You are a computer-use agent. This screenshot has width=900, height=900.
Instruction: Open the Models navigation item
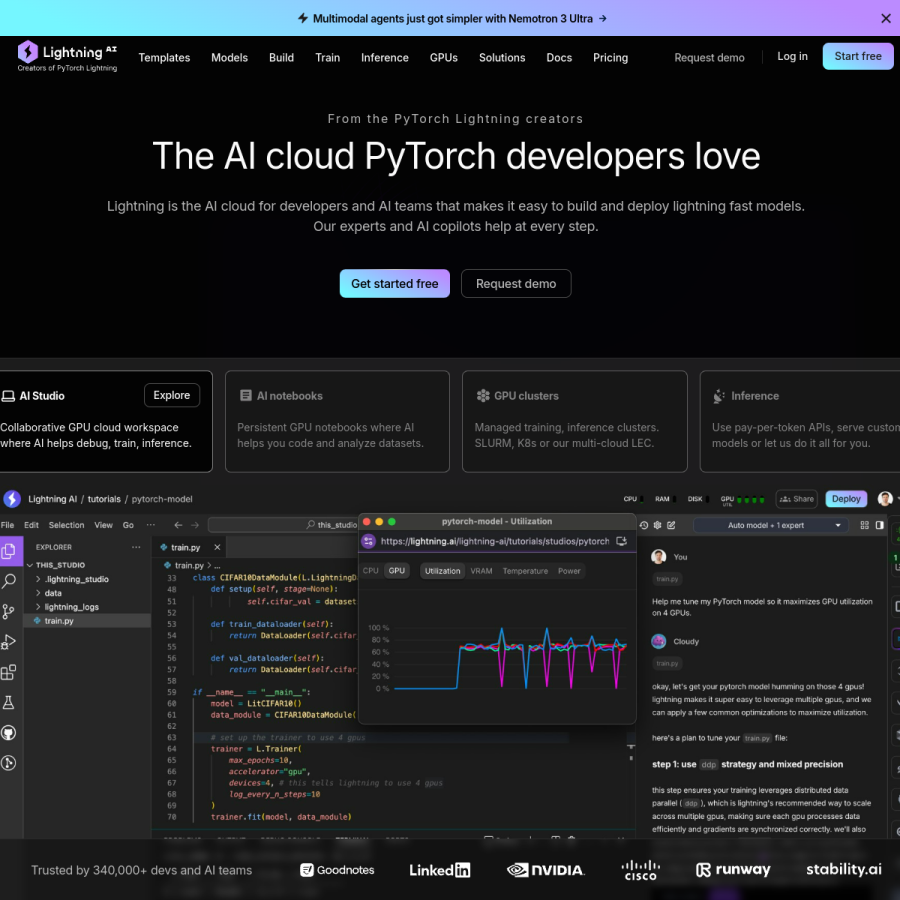230,57
